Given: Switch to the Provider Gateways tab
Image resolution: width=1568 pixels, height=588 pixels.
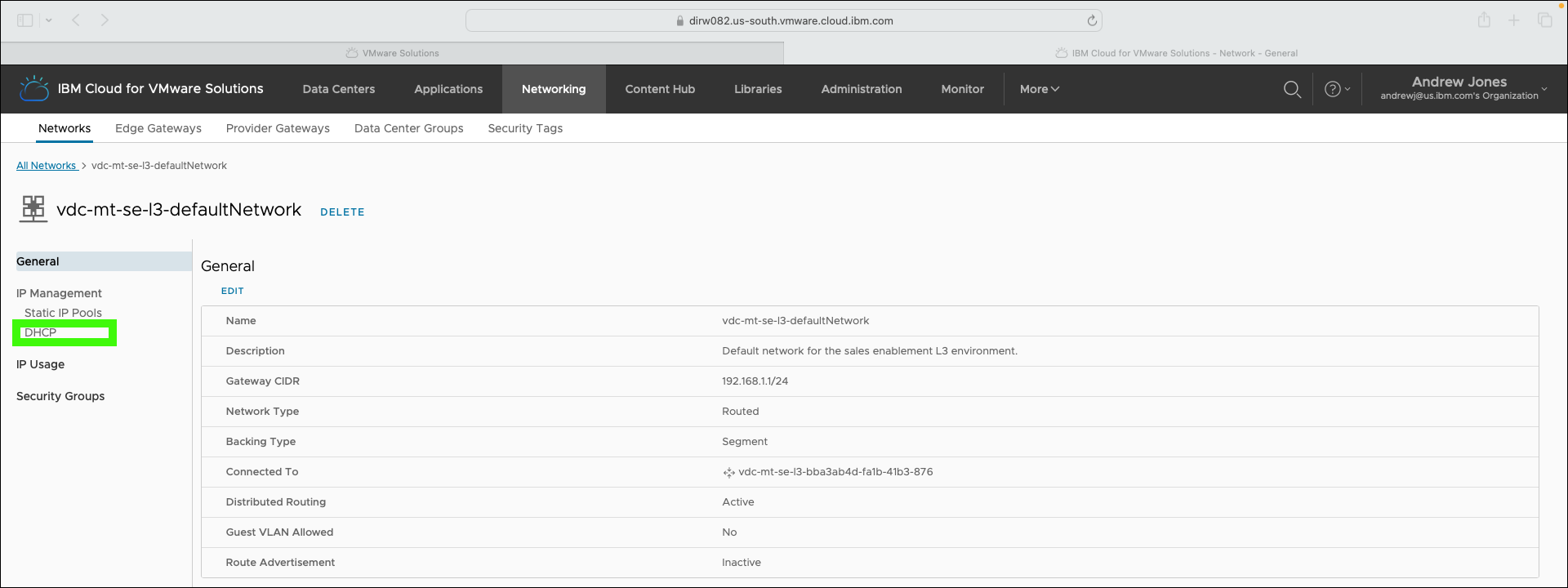Looking at the screenshot, I should [278, 128].
